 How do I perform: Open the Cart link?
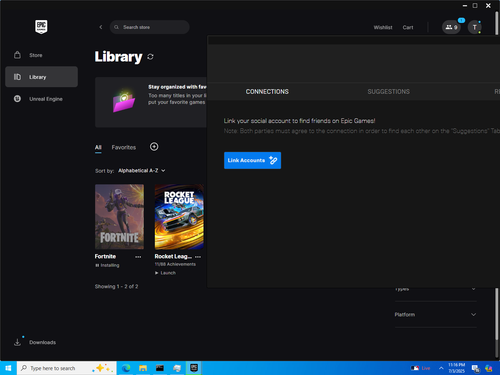pos(408,27)
